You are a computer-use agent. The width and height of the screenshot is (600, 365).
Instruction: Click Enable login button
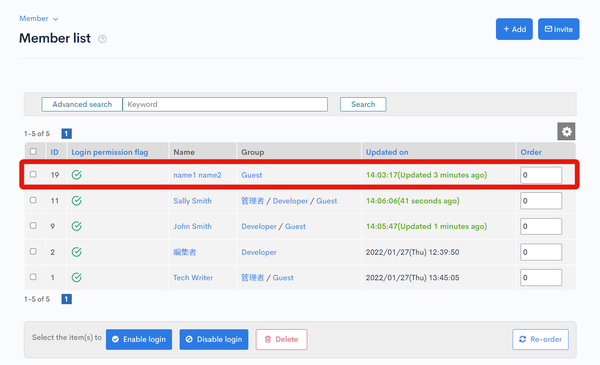139,339
